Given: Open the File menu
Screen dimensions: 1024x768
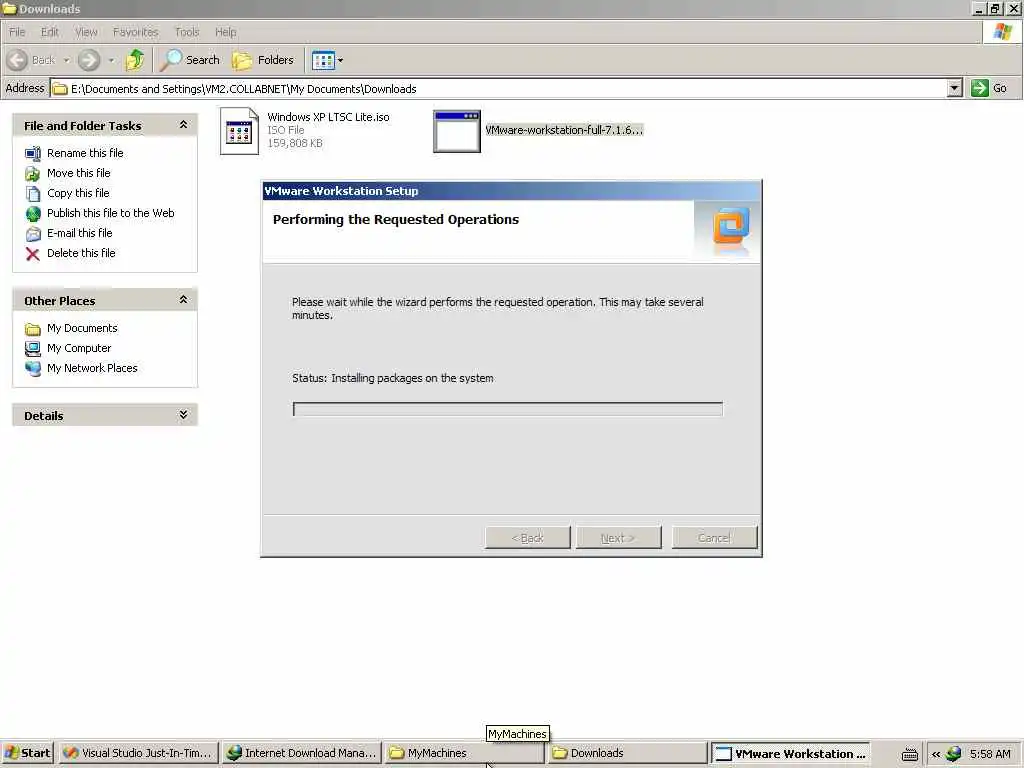Looking at the screenshot, I should 17,32.
